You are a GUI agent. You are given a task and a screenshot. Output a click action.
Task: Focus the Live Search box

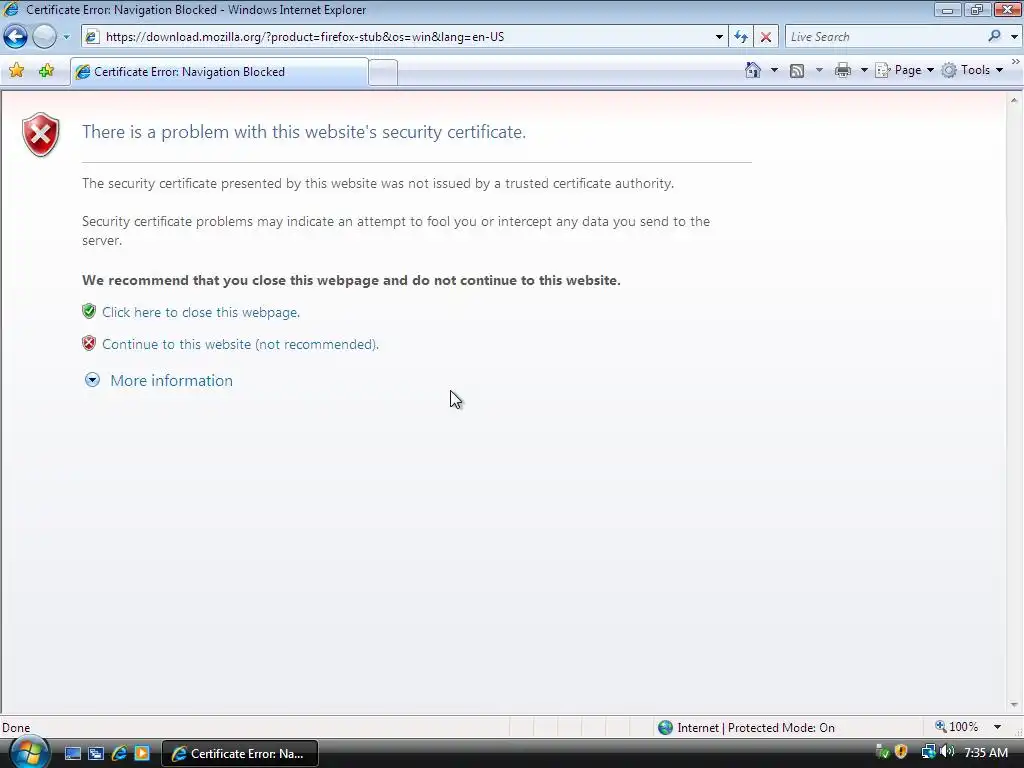coord(885,37)
